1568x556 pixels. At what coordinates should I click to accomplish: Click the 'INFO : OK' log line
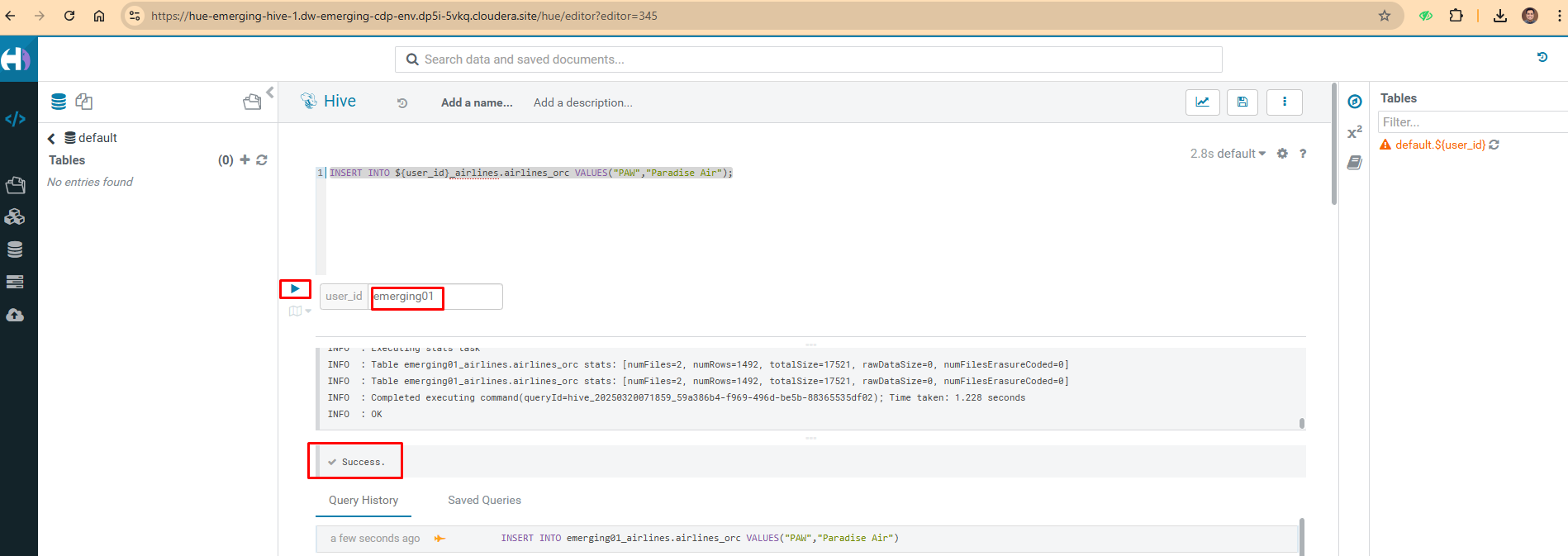pyautogui.click(x=355, y=414)
